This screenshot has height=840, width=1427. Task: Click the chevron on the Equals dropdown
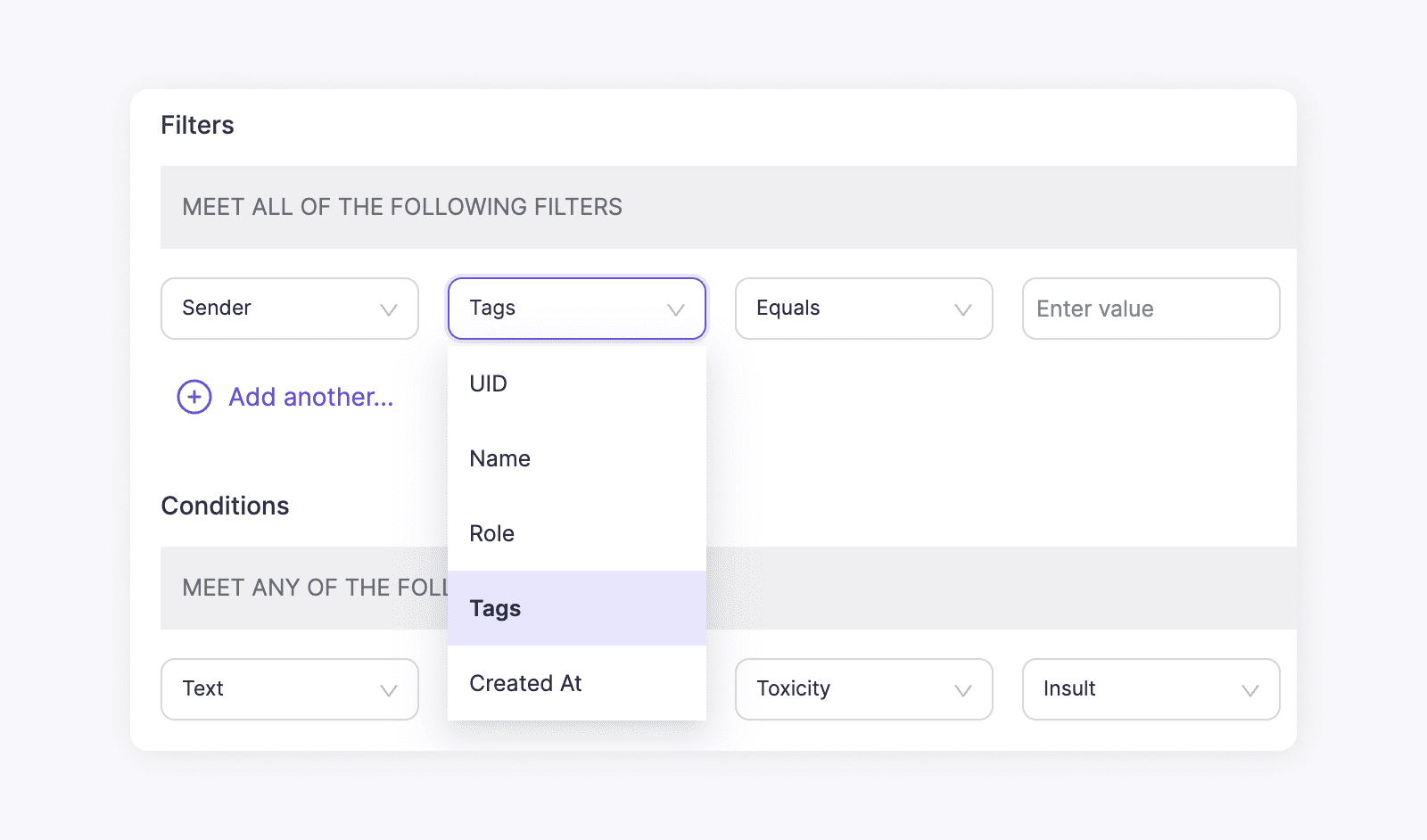961,309
